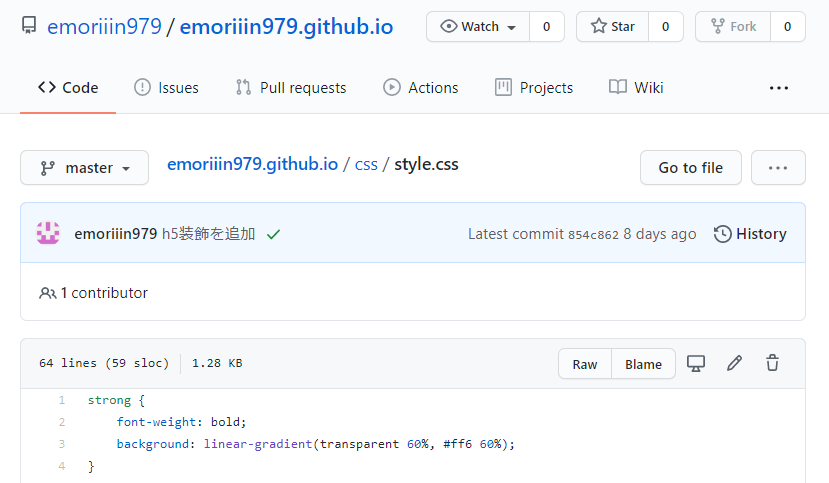Viewport: 829px width, 483px height.
Task: Open the master branch selector
Action: click(85, 168)
